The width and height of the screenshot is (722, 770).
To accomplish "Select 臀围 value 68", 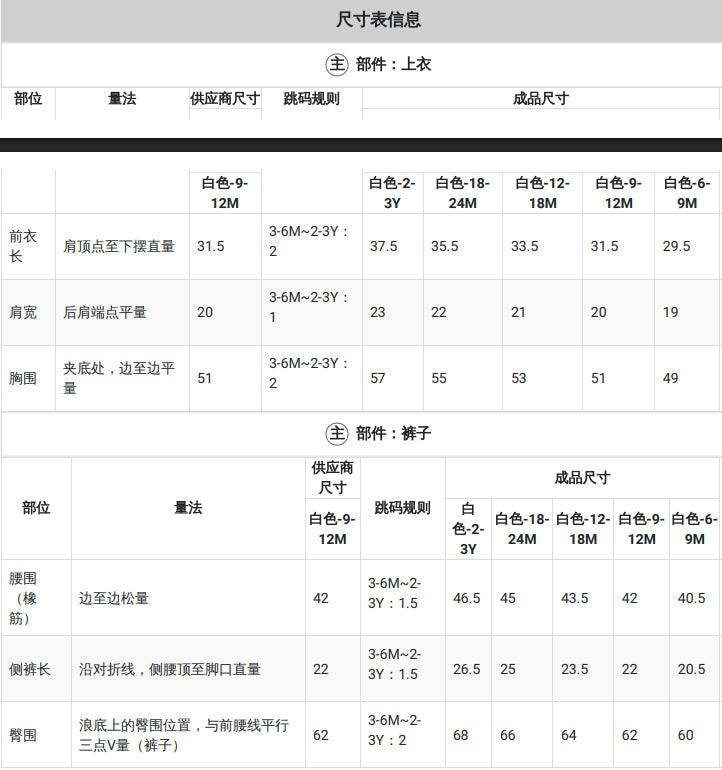I will tap(461, 735).
